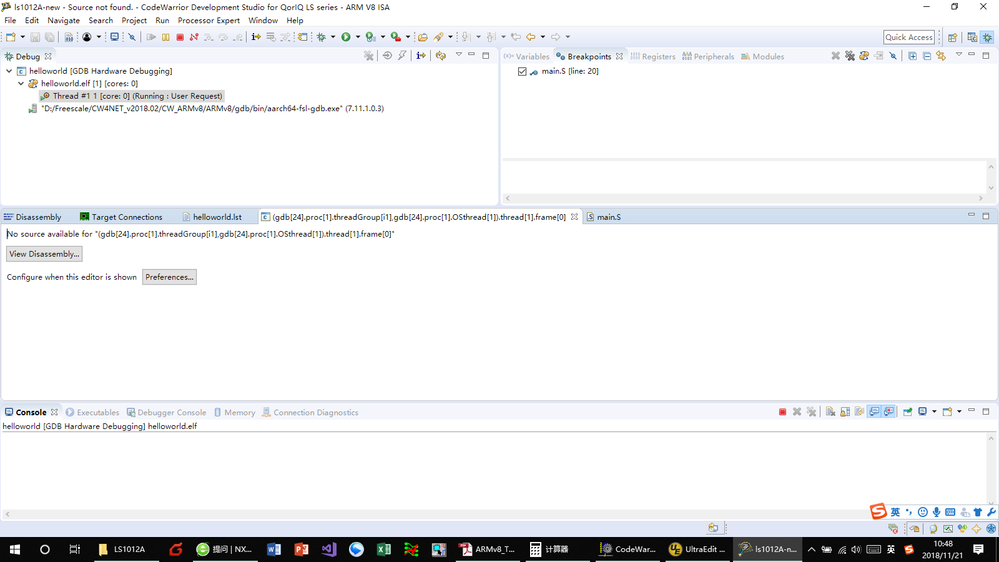
Task: Click the Resume icon in main toolbar
Action: click(x=151, y=37)
